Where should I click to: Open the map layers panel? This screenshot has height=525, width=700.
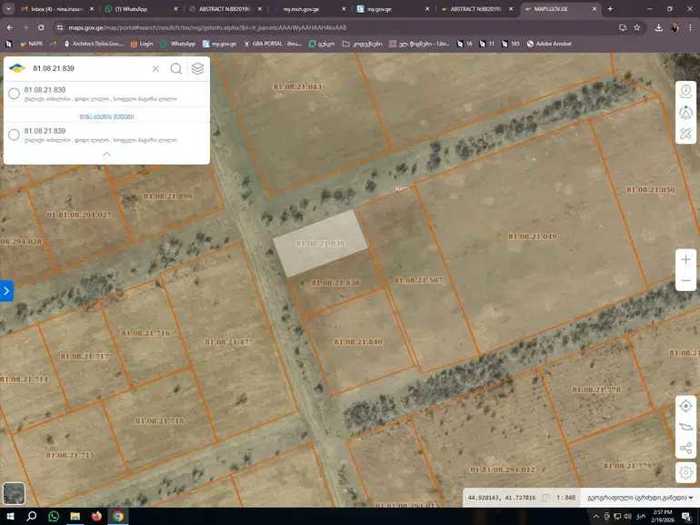(x=198, y=69)
